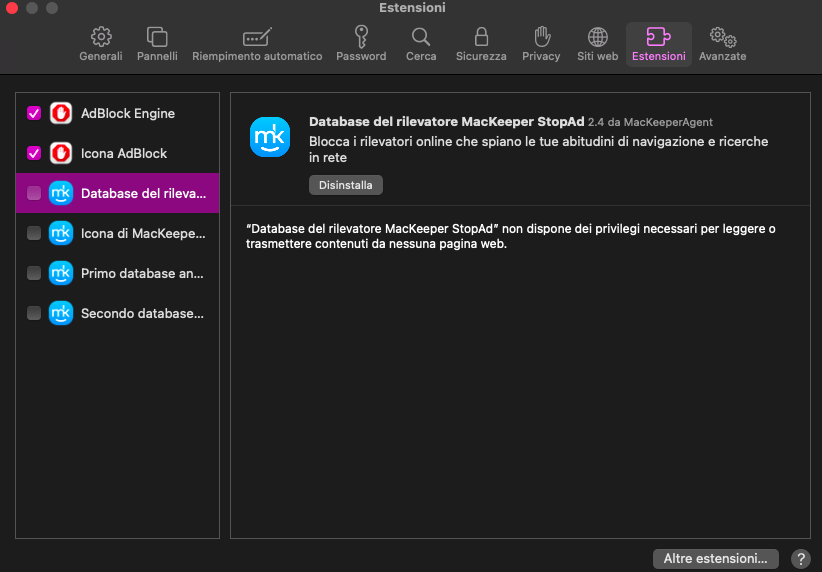The height and width of the screenshot is (572, 822).
Task: Switch to Sicurezza settings
Action: 481,45
